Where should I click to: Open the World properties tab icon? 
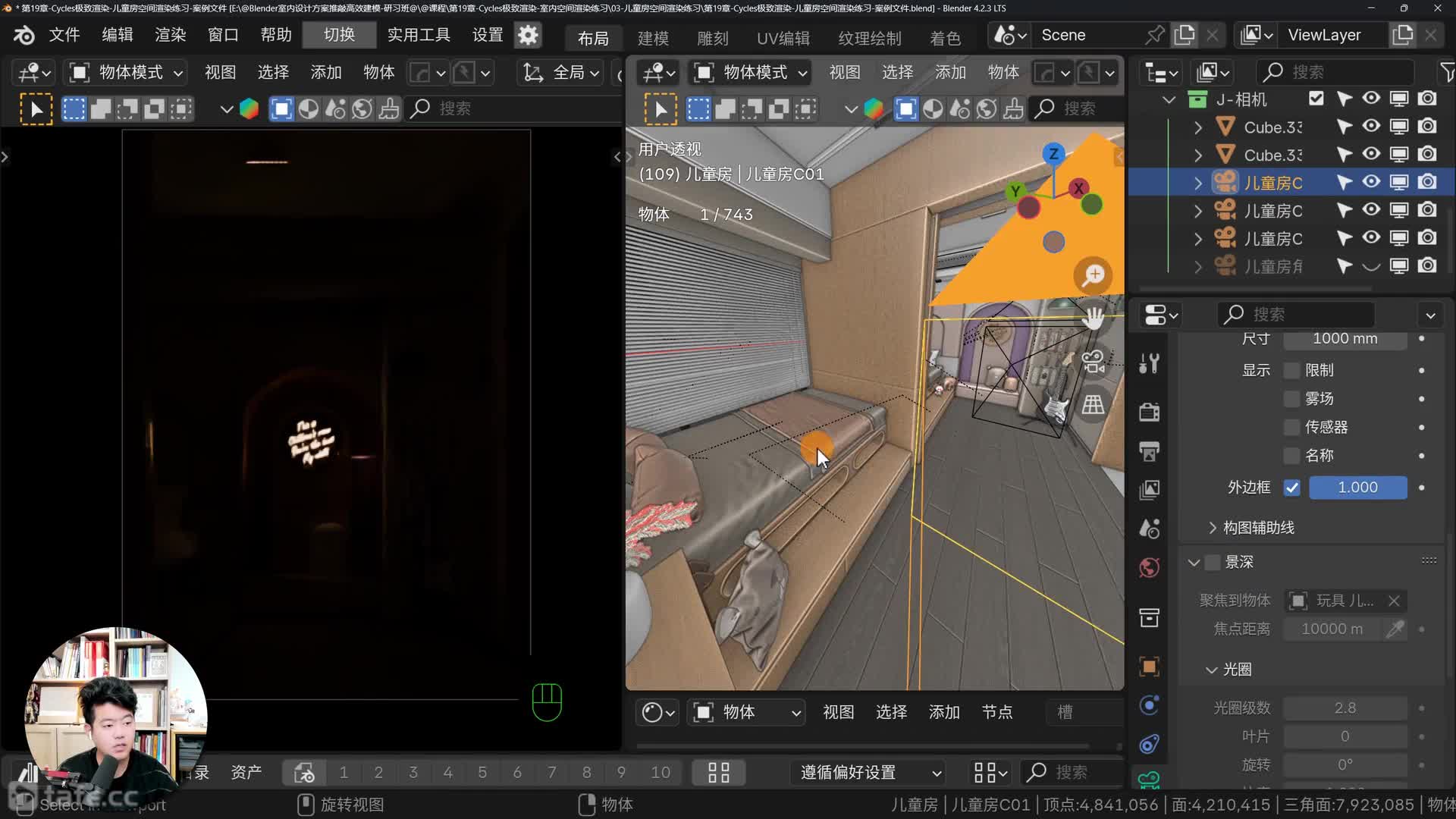(x=1149, y=567)
